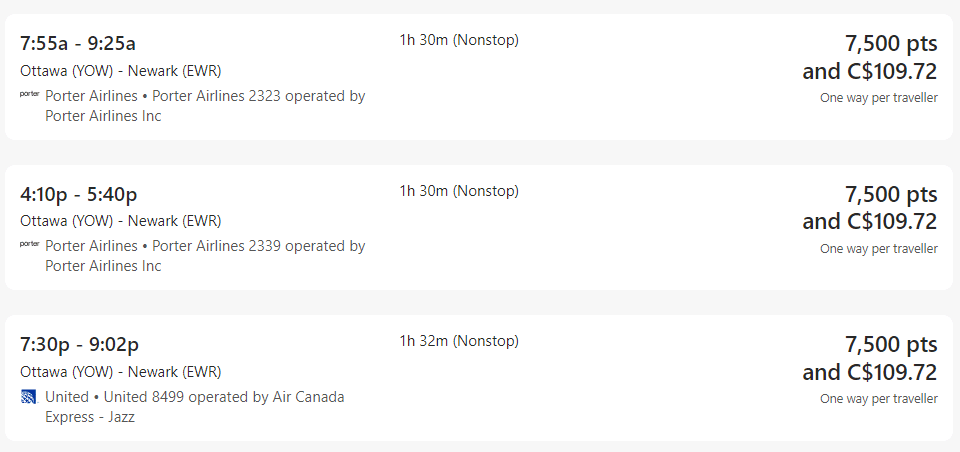Click the Ottawa (YOW) - Newark (EWR) route on the 7:55a flight
Image resolution: width=960 pixels, height=452 pixels.
coord(120,70)
